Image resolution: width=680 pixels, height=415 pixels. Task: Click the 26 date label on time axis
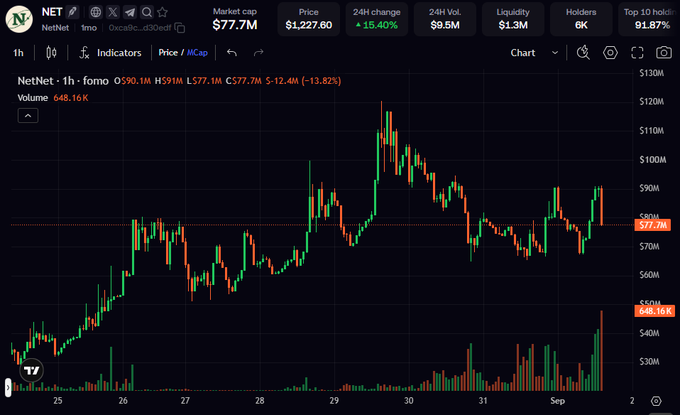[123, 401]
